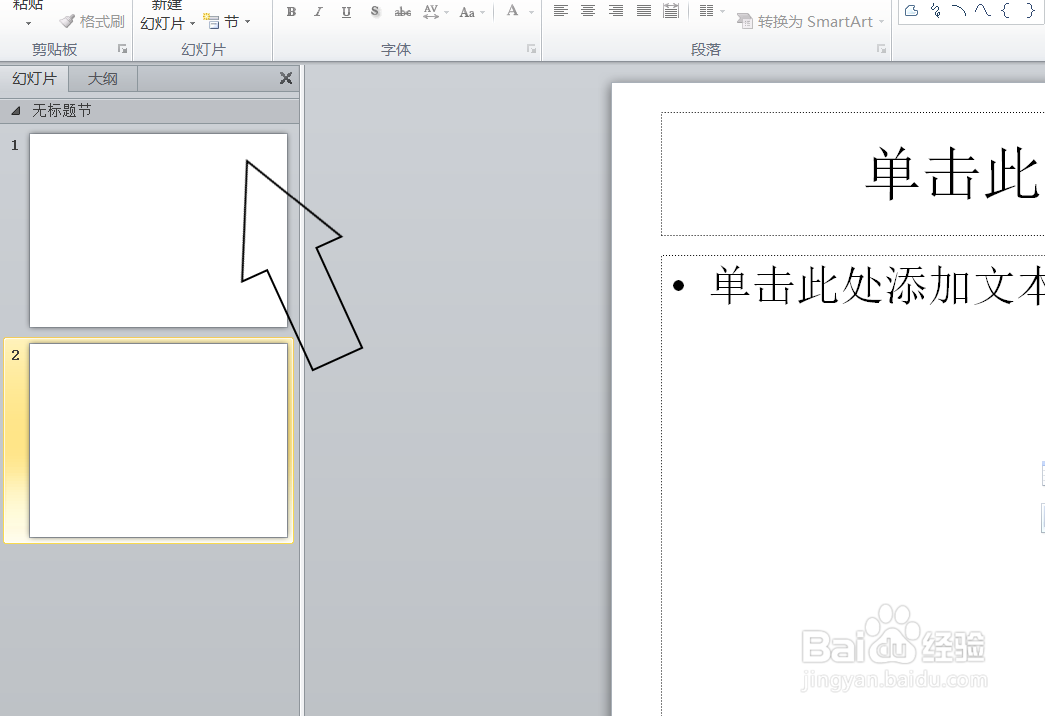This screenshot has height=716, width=1045.
Task: Toggle strikethrough formatting
Action: [403, 12]
